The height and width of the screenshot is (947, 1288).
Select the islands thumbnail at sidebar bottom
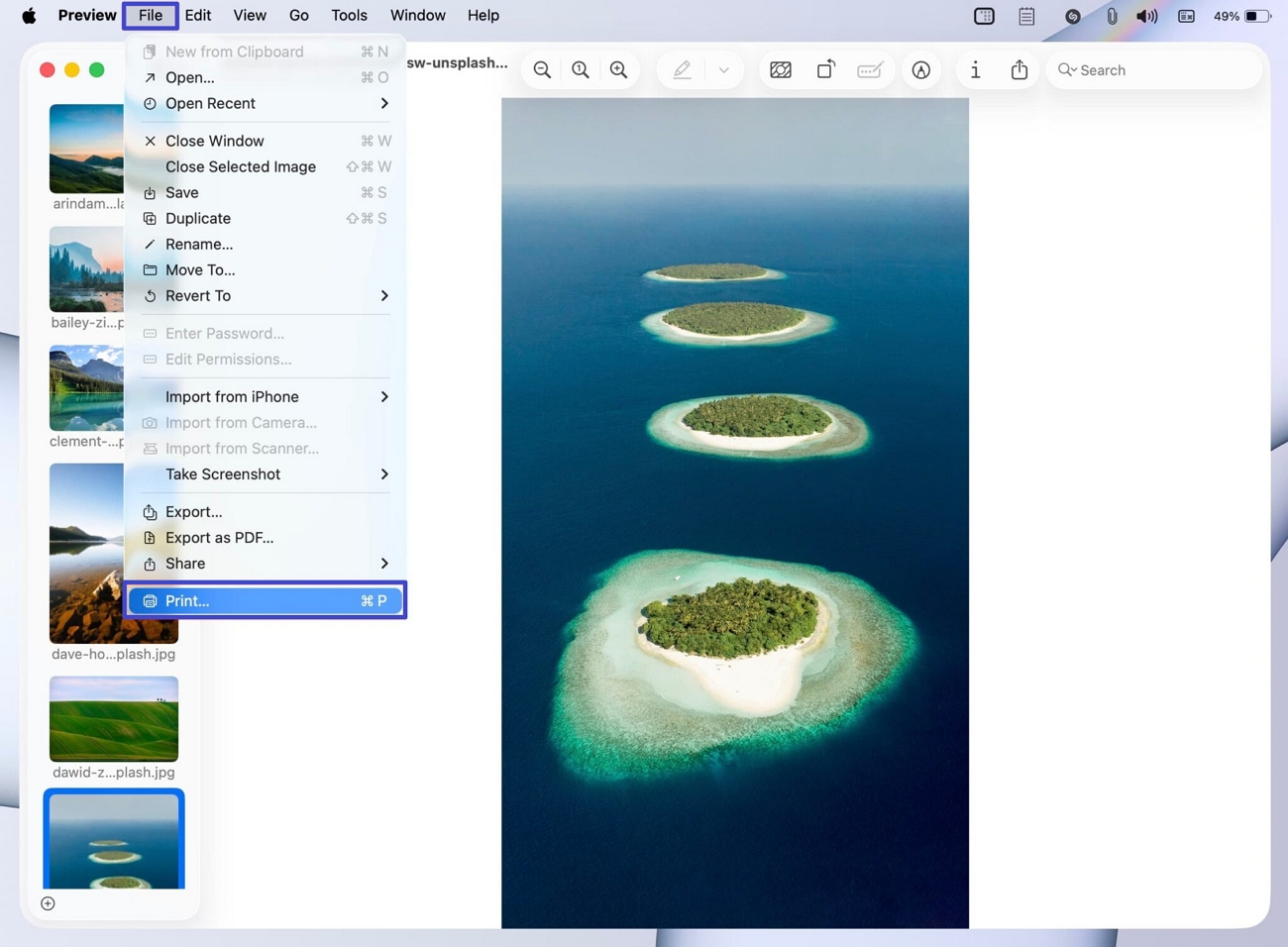(114, 841)
